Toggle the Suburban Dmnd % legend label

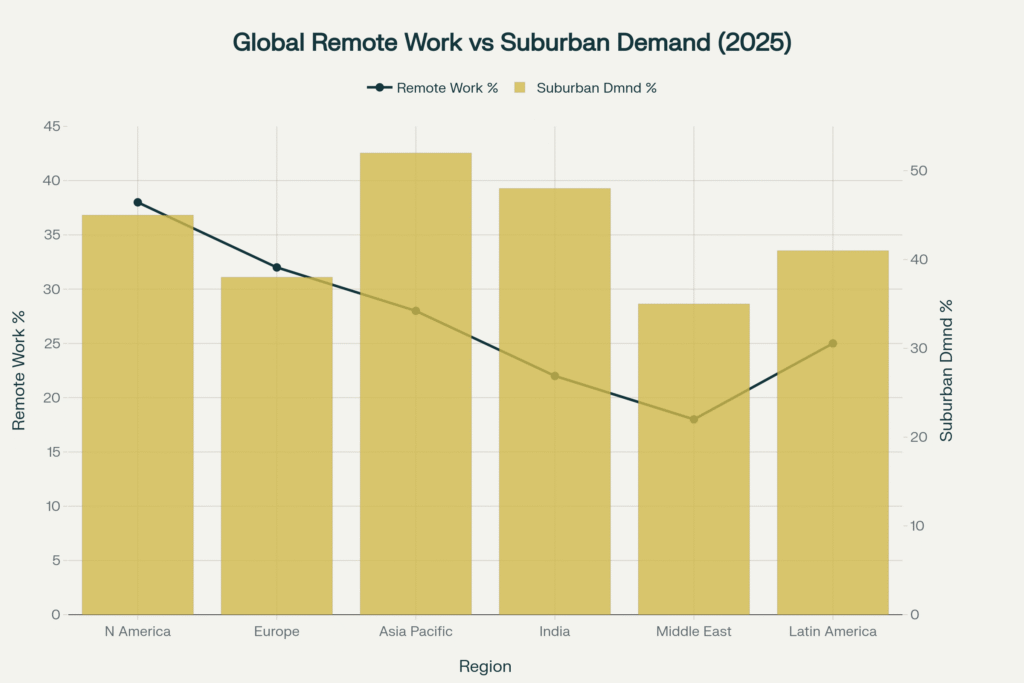point(596,88)
